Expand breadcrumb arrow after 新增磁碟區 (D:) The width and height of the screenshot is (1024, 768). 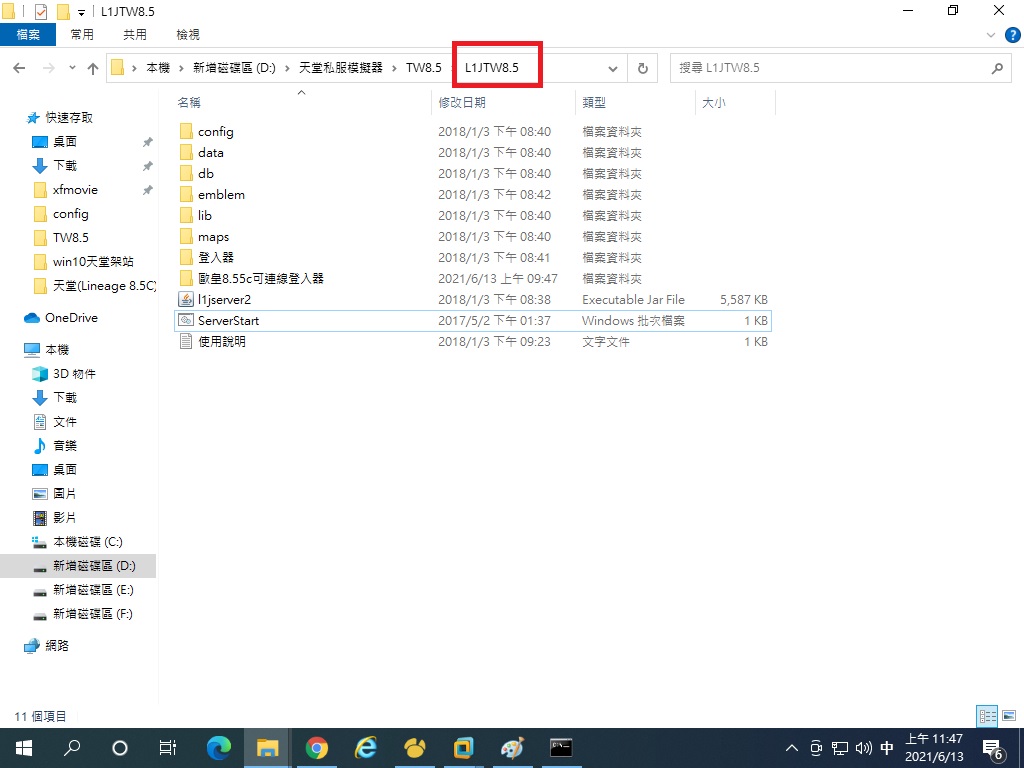point(287,68)
